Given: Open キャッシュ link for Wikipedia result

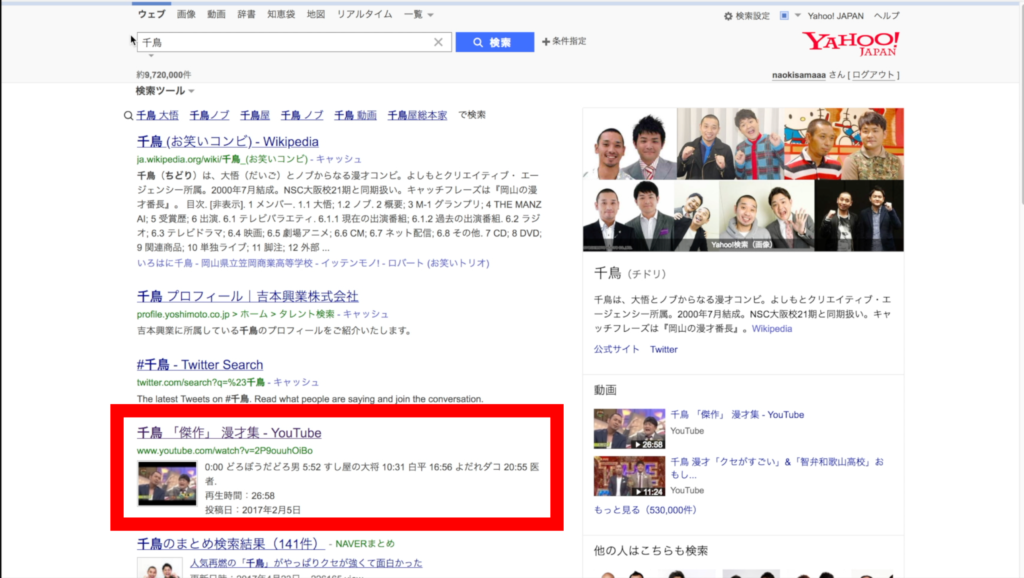Looking at the screenshot, I should tap(339, 159).
